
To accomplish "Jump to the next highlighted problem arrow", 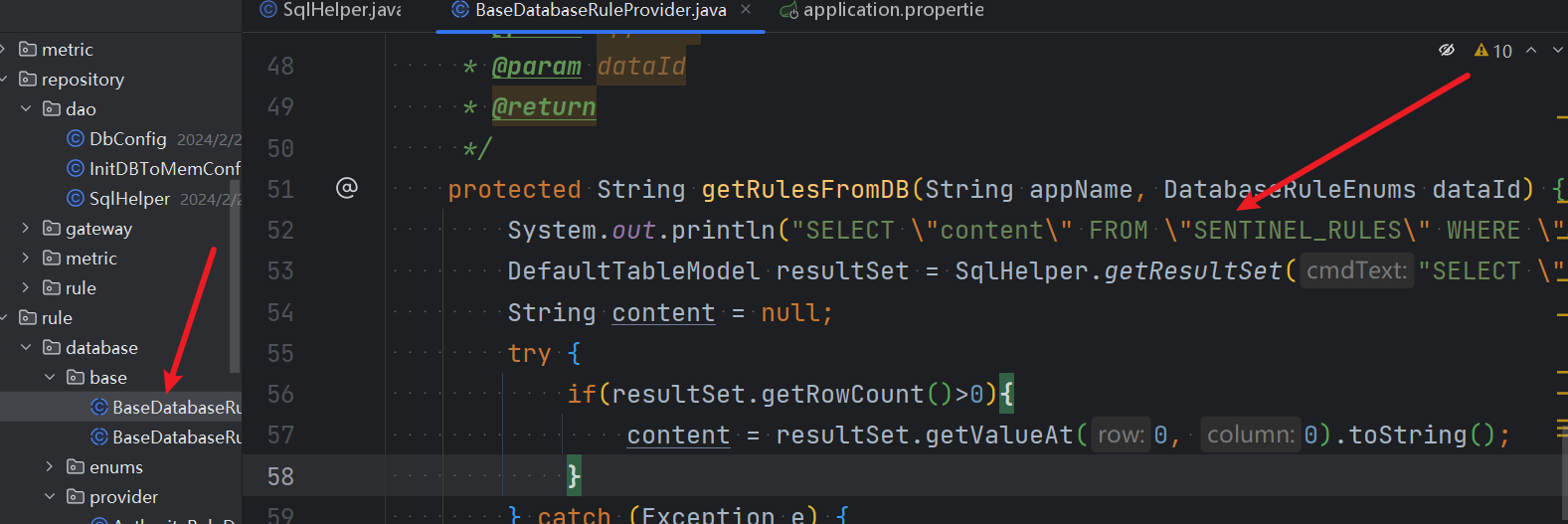I will 1557,50.
